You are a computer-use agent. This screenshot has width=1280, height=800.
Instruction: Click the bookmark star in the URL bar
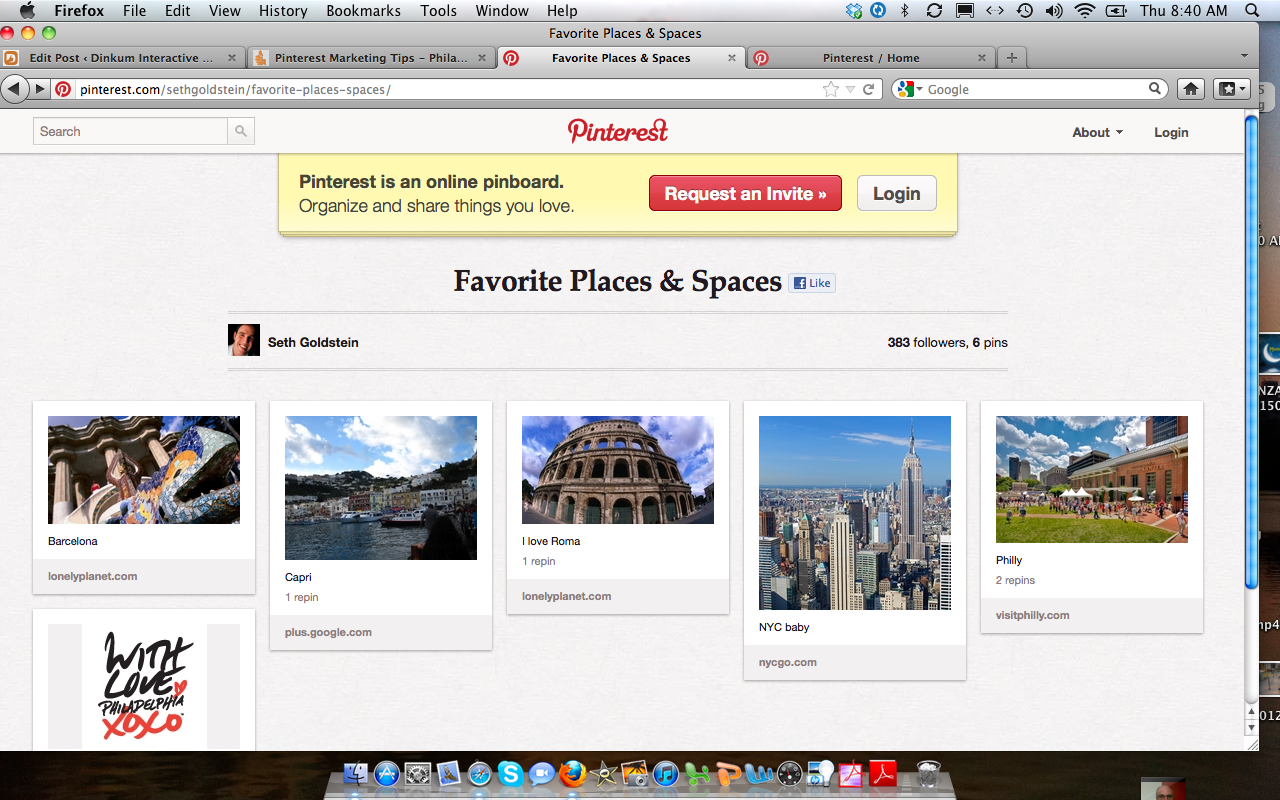831,89
